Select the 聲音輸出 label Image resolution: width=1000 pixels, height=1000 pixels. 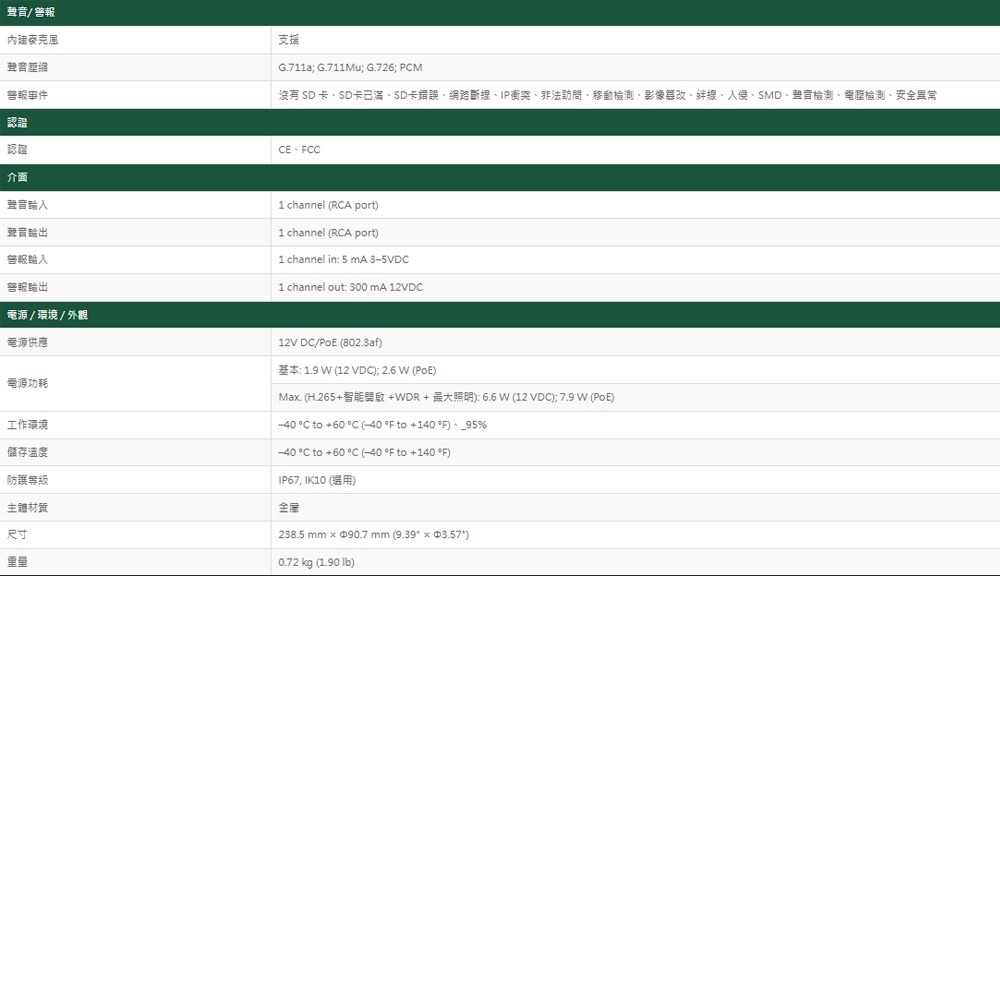click(x=27, y=232)
